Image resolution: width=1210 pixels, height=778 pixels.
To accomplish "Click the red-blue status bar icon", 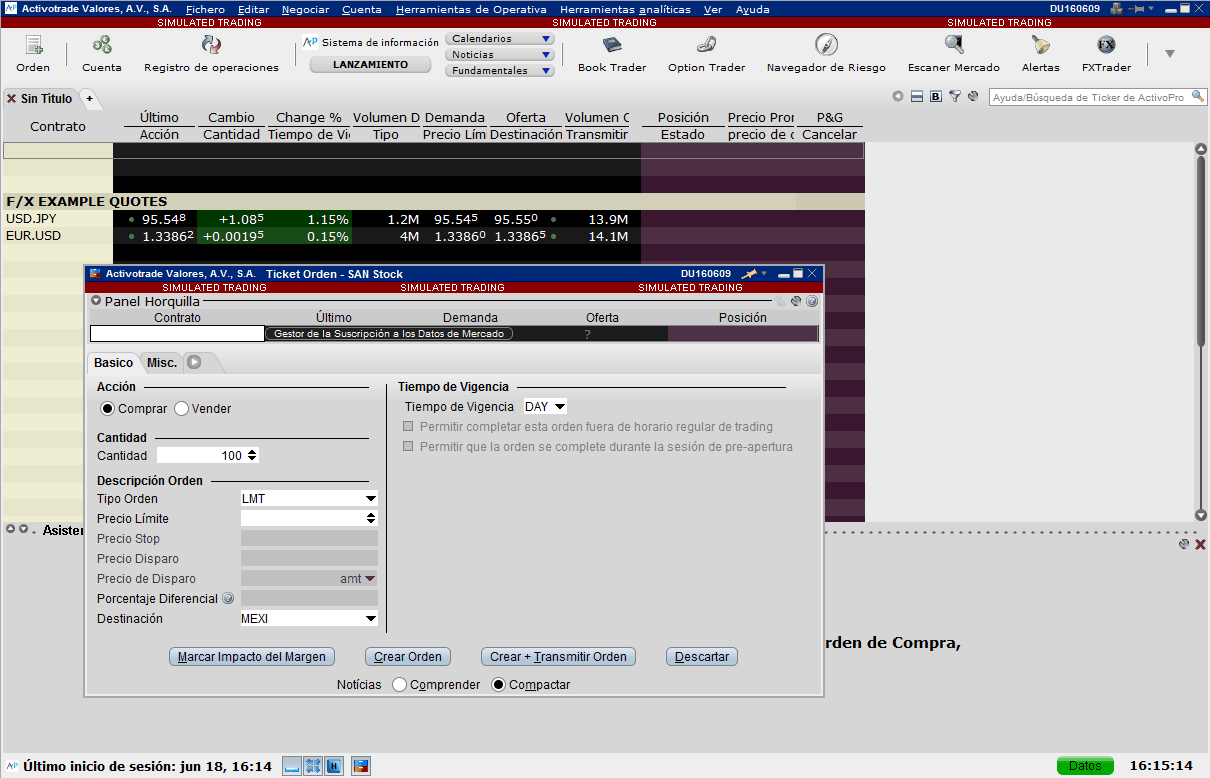I will pyautogui.click(x=361, y=766).
